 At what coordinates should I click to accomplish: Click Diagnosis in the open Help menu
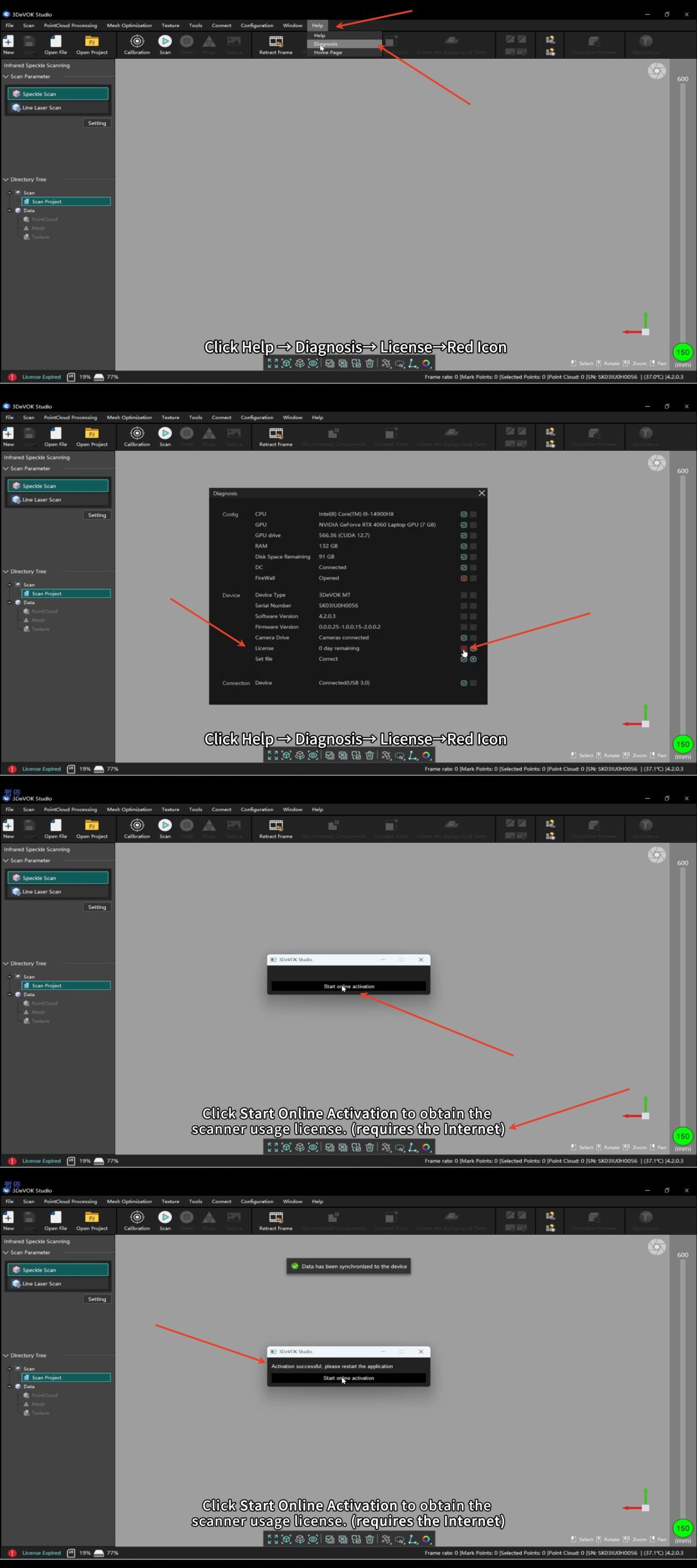[326, 44]
